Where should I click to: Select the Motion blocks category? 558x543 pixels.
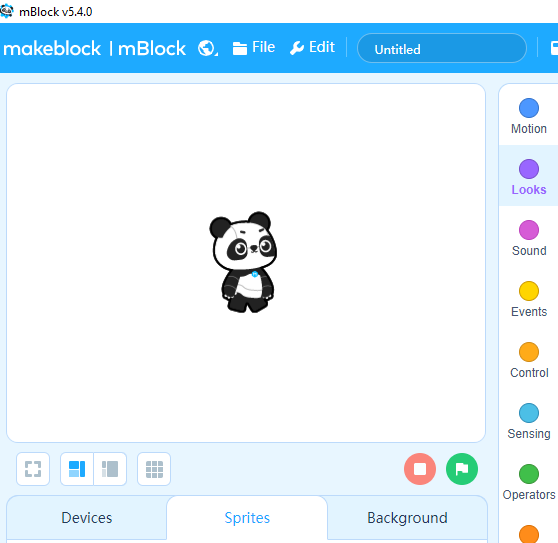point(528,116)
